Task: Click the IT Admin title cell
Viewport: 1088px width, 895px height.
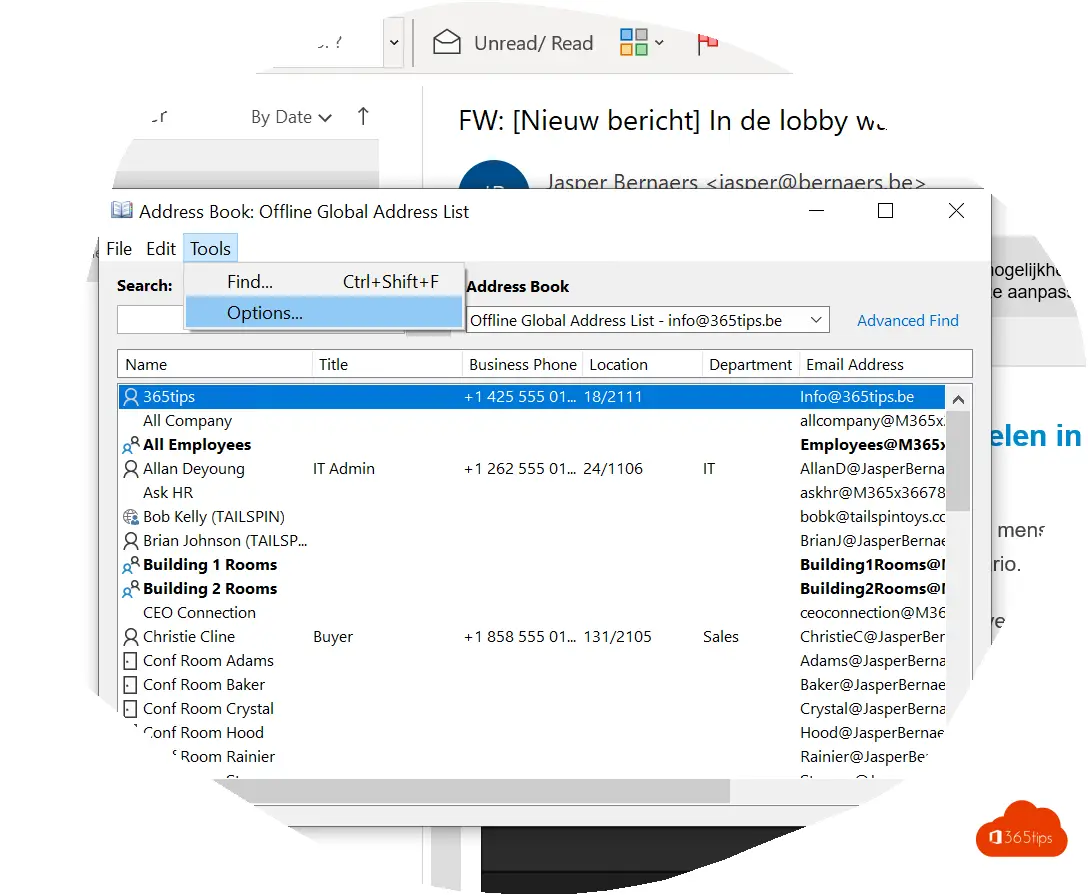Action: [x=343, y=469]
